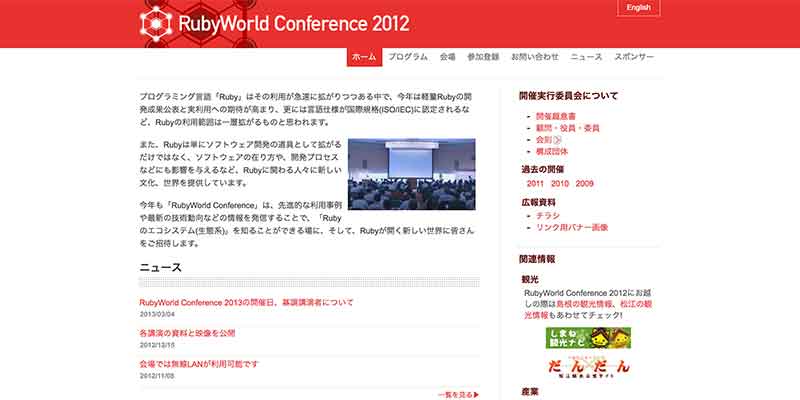View the 2010 past conference
Viewport: 800px width, 400px height.
point(560,184)
